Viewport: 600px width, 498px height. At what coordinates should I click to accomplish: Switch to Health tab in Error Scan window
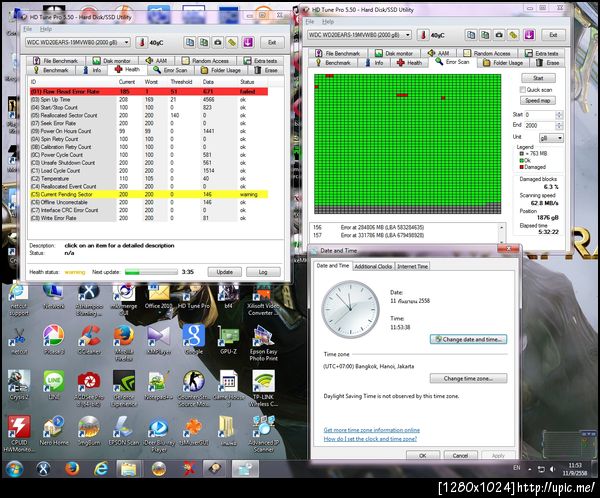(x=409, y=63)
